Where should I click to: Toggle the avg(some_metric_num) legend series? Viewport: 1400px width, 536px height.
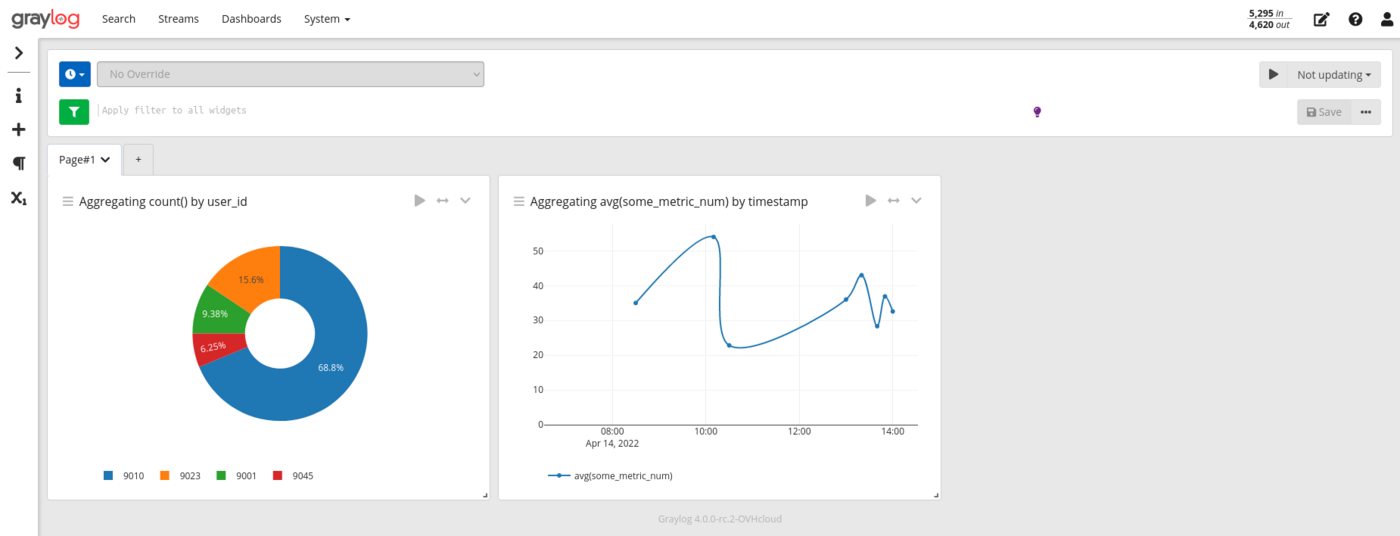(x=610, y=476)
